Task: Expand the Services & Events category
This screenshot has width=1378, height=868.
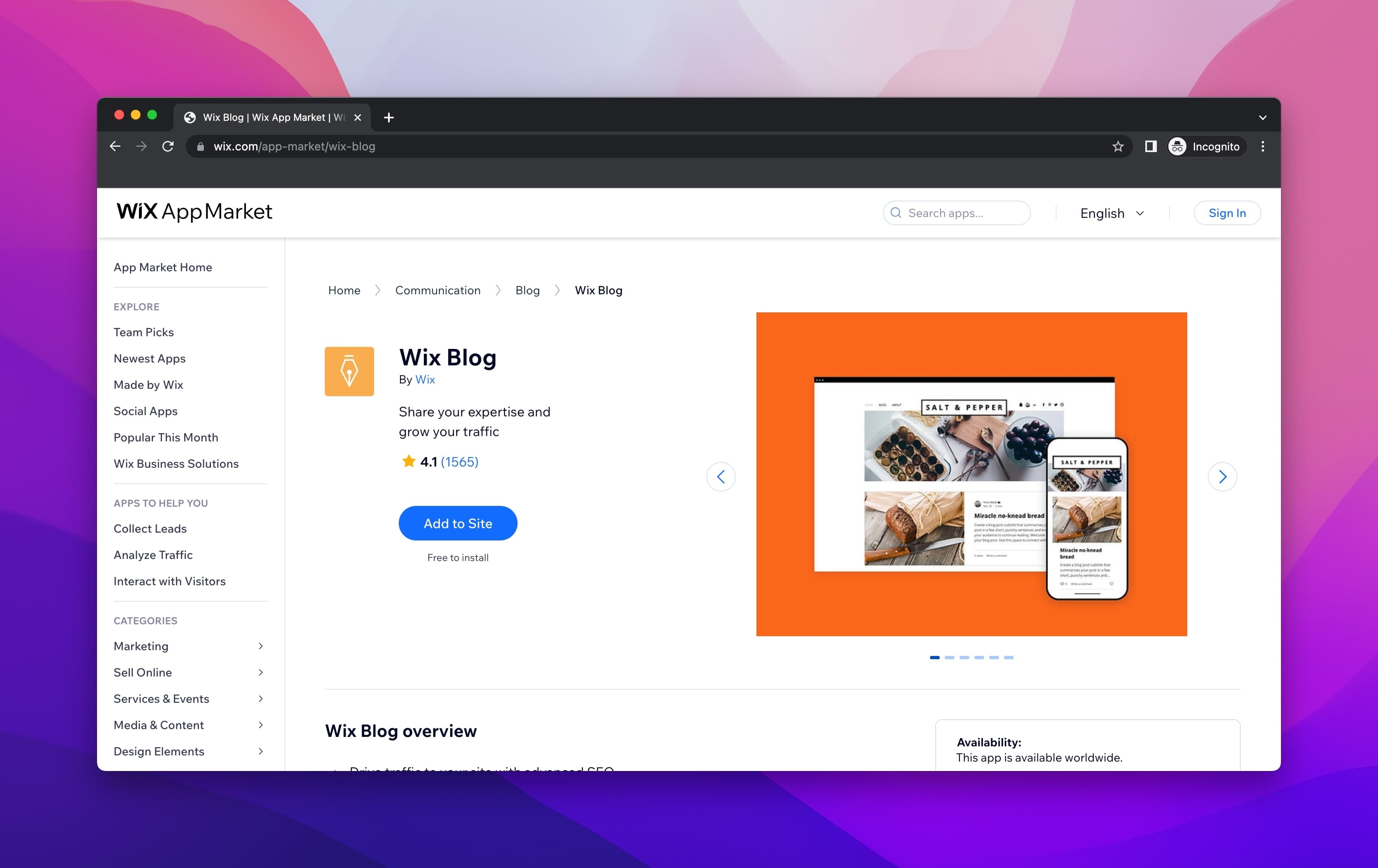Action: pos(162,698)
